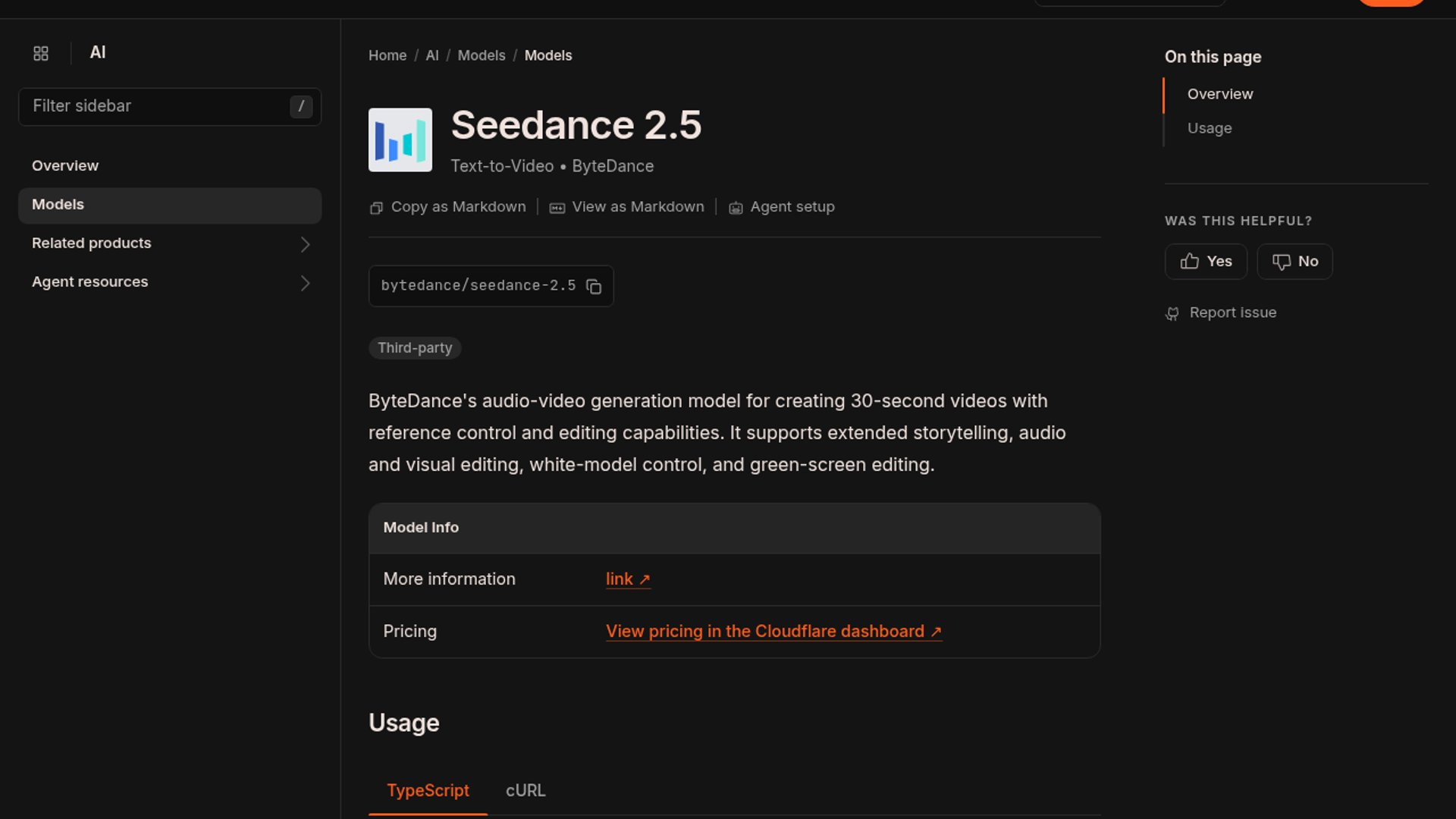
Task: Copy the bytedance/seedance-2.5 model ID
Action: pyautogui.click(x=594, y=287)
